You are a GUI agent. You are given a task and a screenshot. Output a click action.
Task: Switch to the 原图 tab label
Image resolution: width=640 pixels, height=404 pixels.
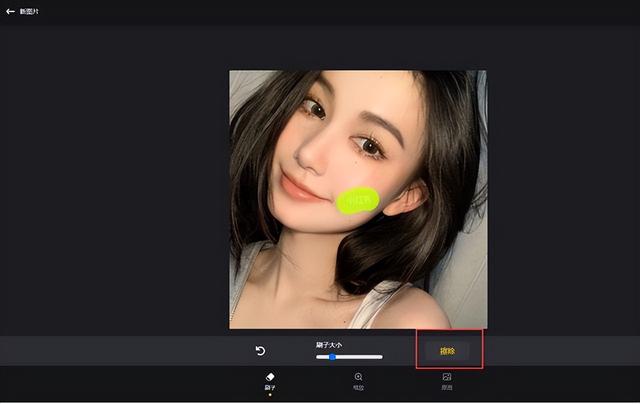pyautogui.click(x=447, y=388)
